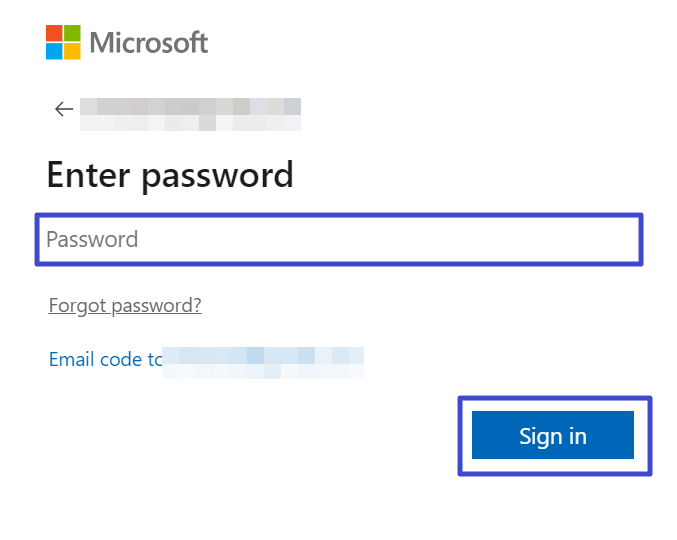This screenshot has height=540, width=677.
Task: Click the Microsoft wordmark text
Action: [149, 43]
